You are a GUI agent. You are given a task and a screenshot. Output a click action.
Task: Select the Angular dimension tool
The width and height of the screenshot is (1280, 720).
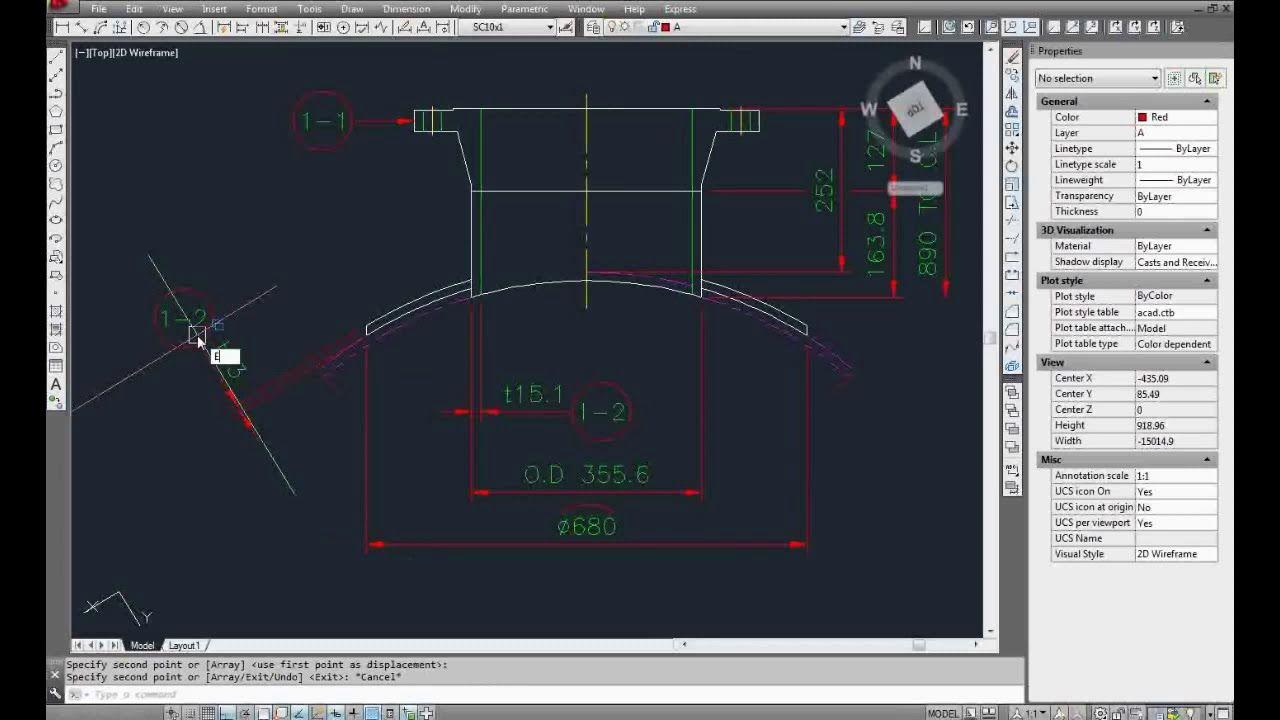click(199, 27)
